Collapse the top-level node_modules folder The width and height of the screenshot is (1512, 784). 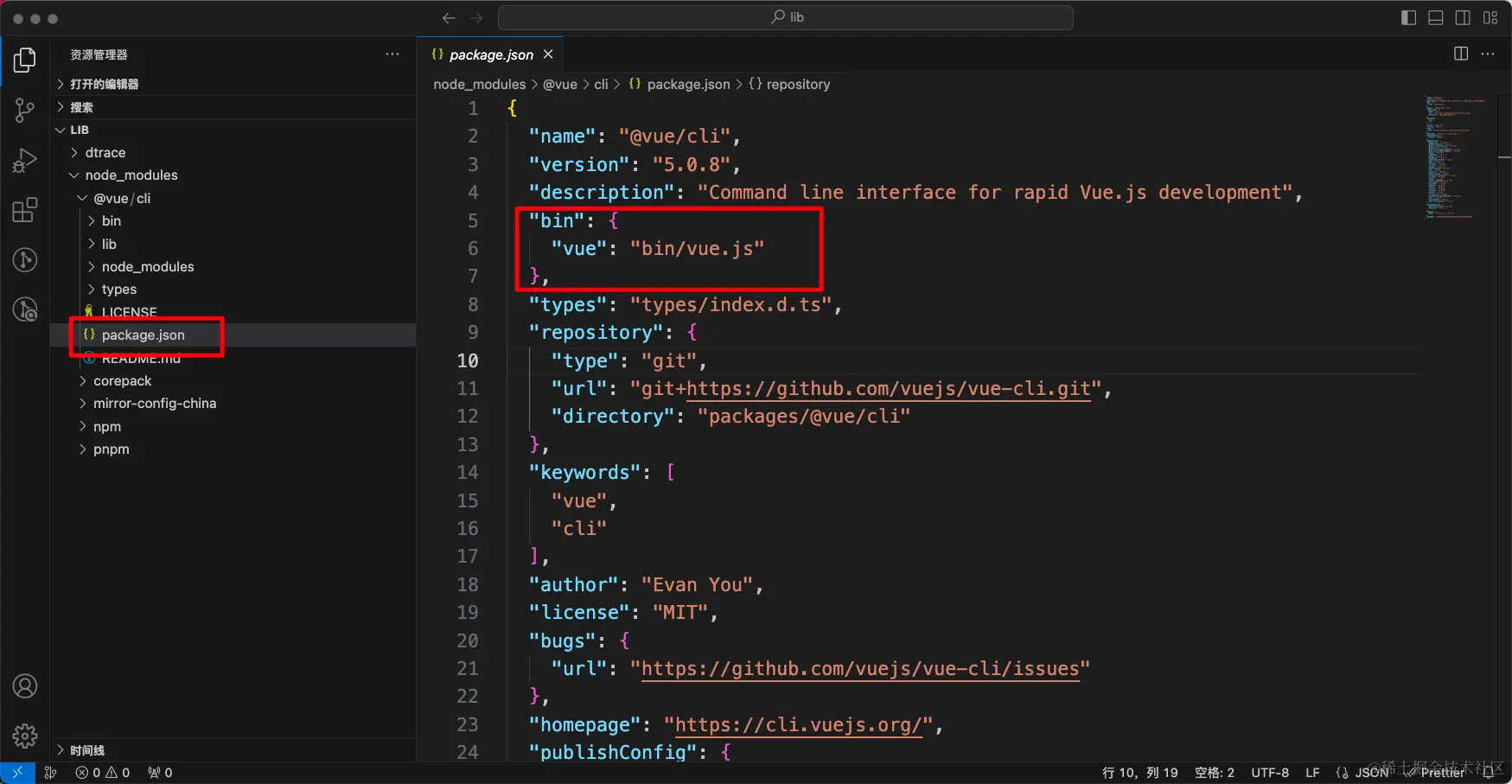point(233,175)
